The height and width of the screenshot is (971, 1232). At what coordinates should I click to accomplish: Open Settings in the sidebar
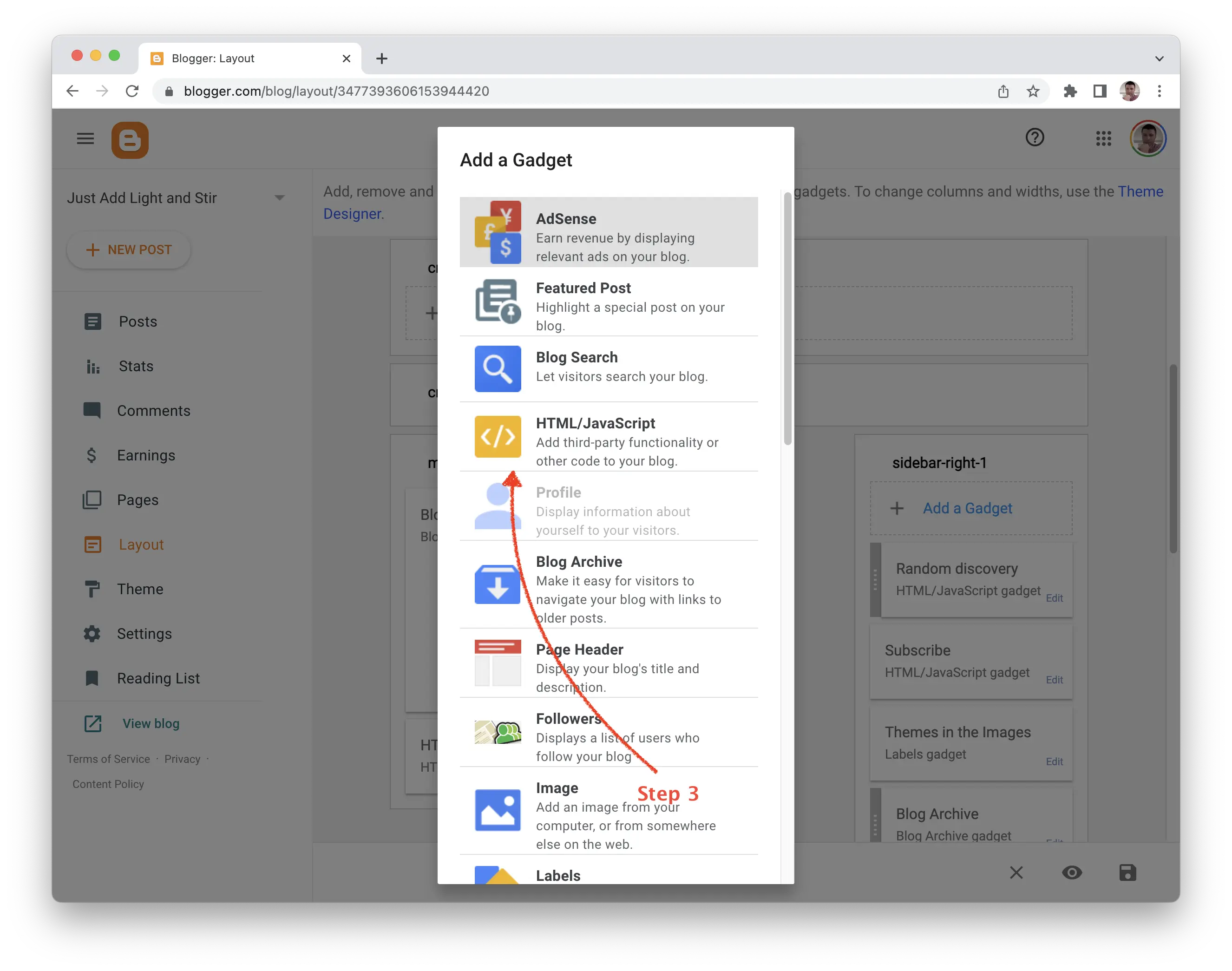(x=144, y=633)
